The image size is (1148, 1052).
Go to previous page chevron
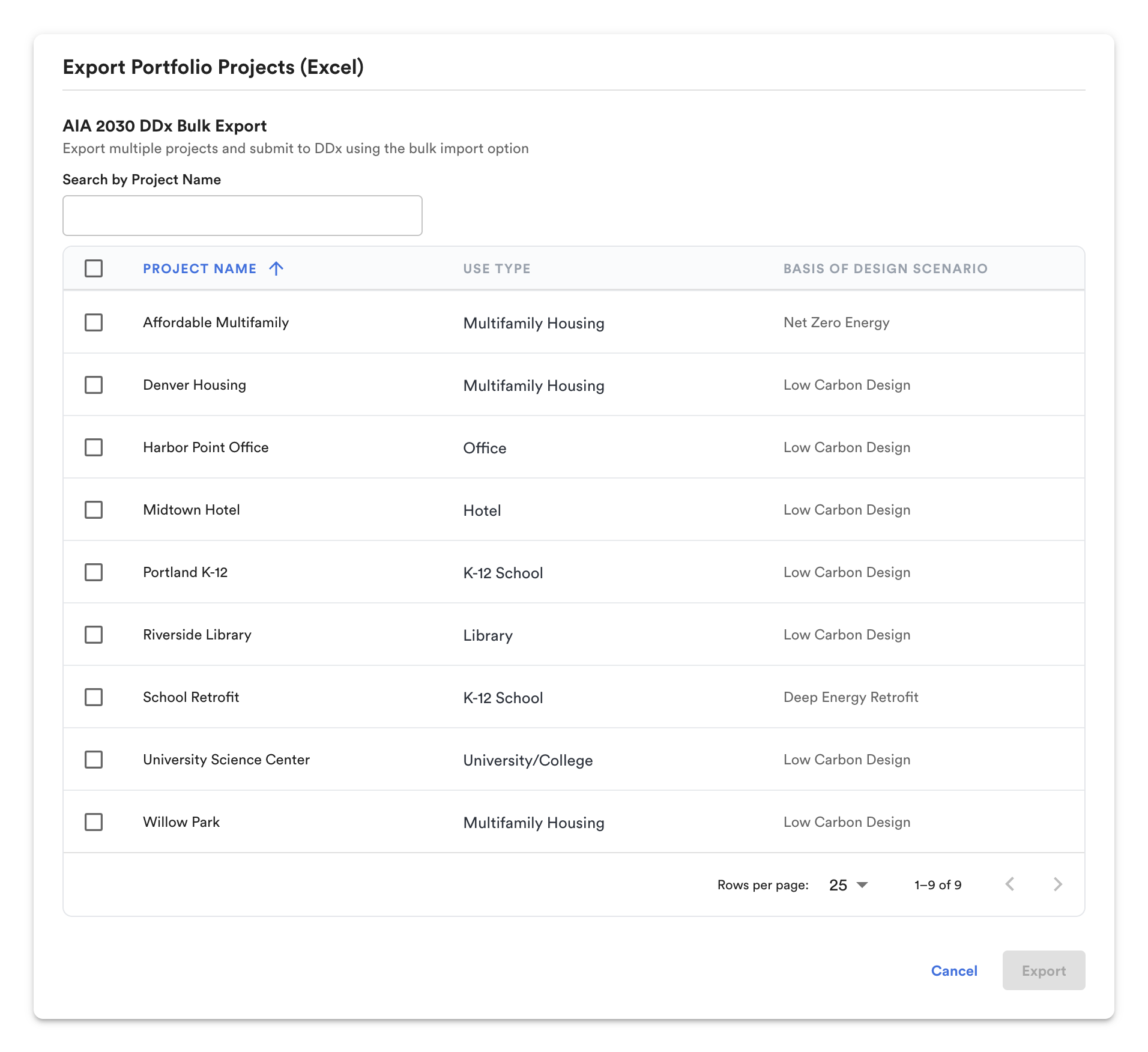pyautogui.click(x=1010, y=884)
